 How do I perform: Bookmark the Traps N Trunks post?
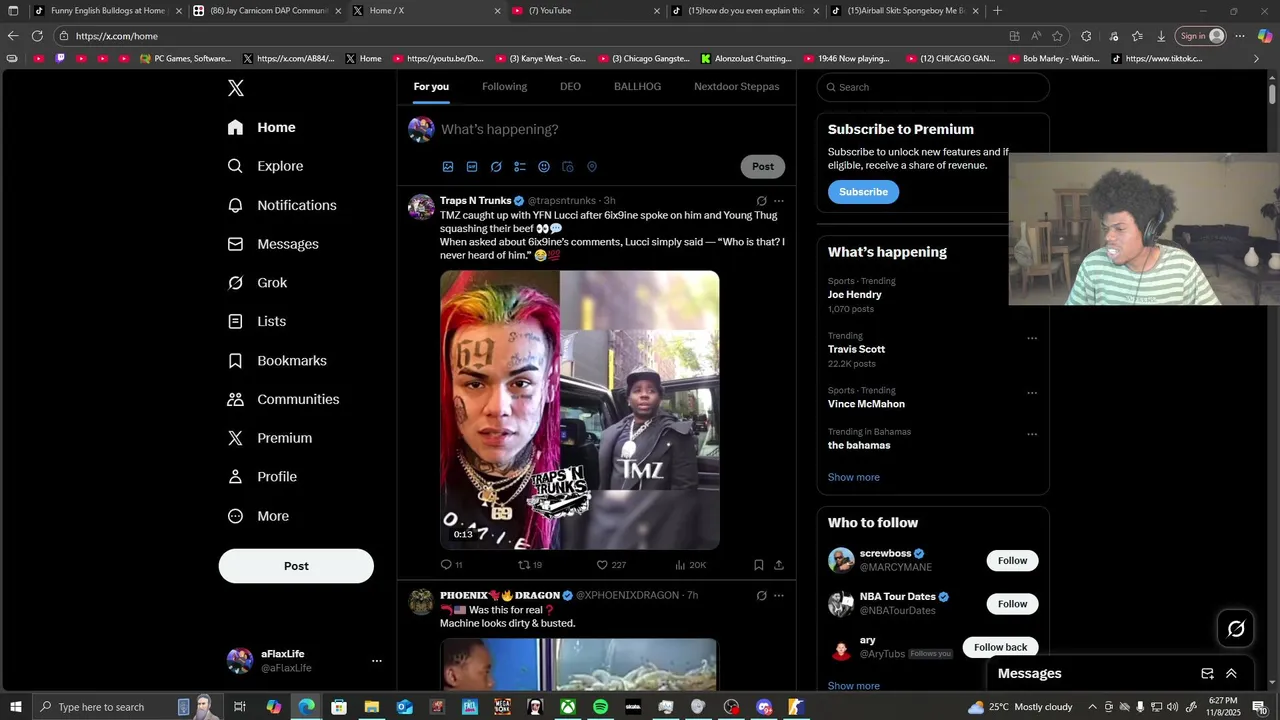click(x=759, y=565)
